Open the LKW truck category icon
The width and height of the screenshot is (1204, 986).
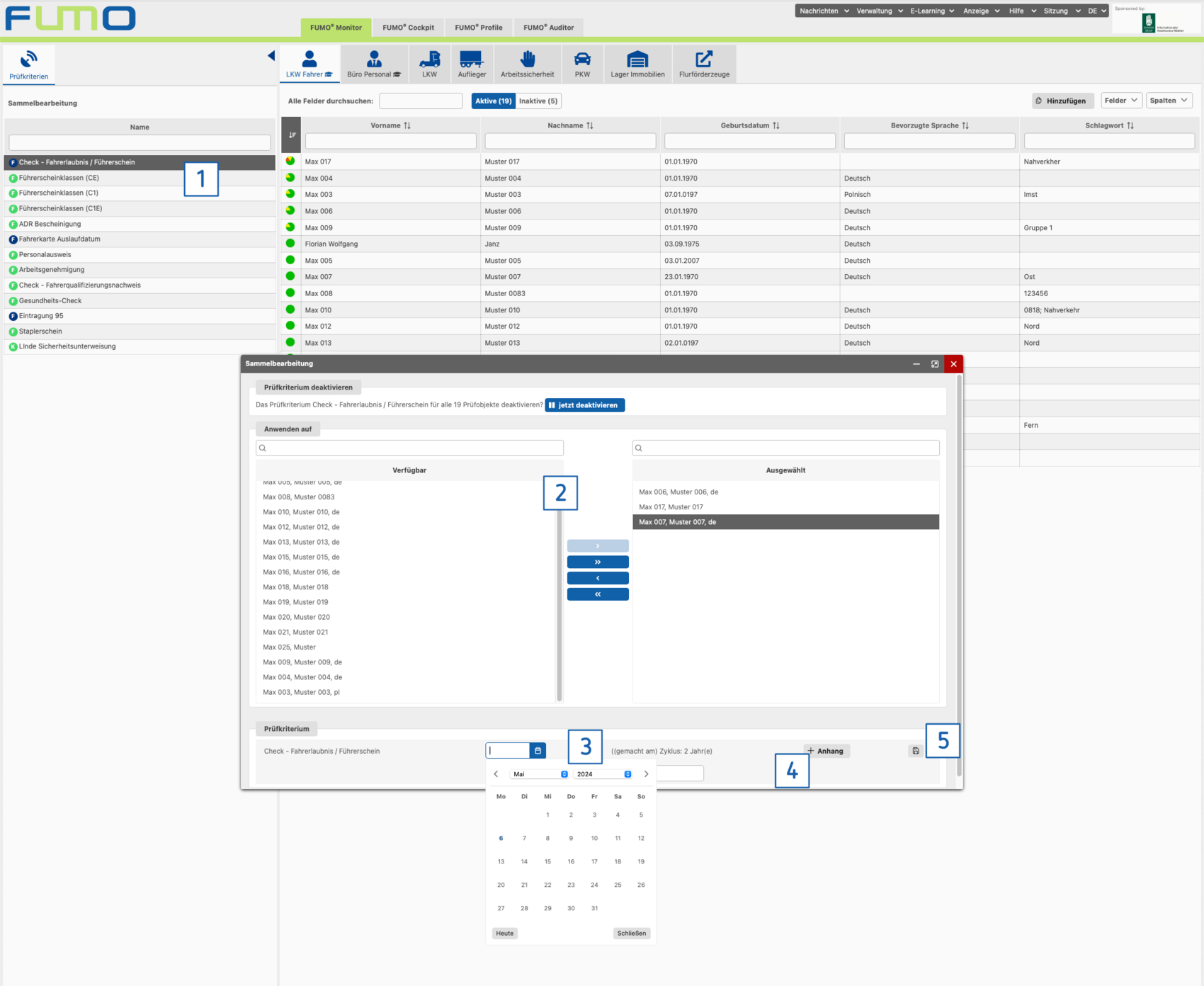point(429,60)
